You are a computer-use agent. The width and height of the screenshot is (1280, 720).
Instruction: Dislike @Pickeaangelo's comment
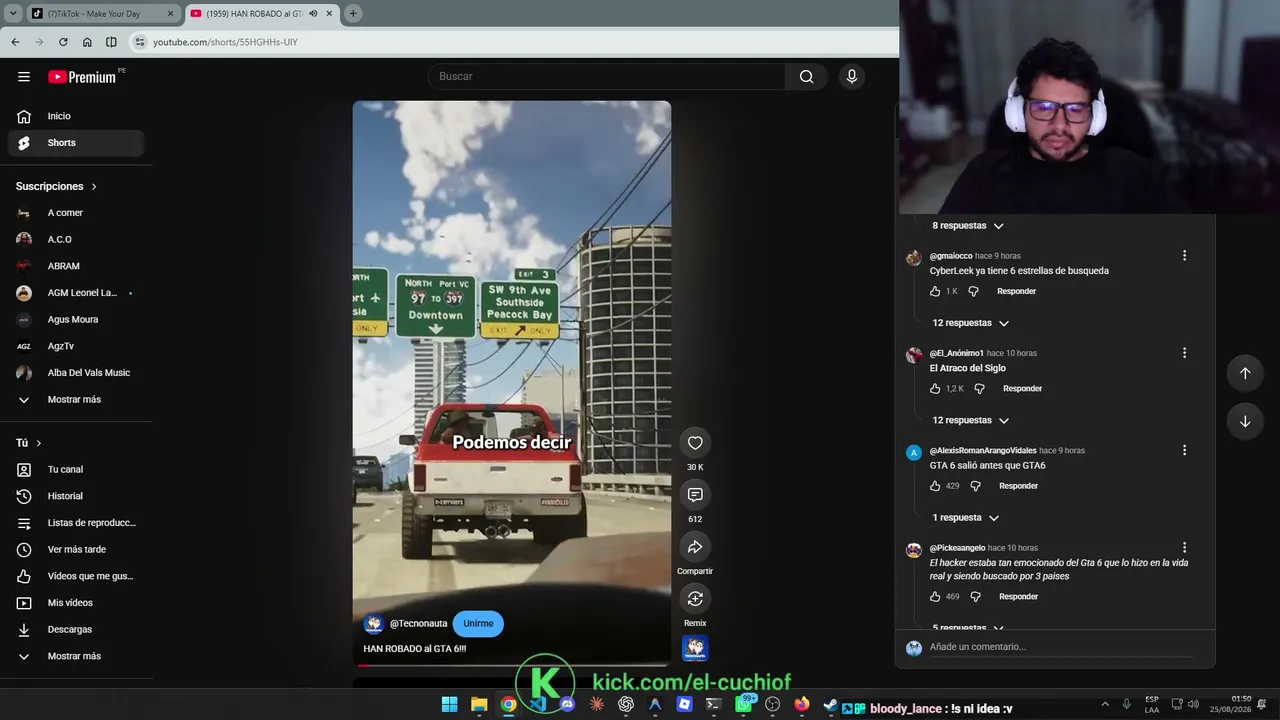click(x=975, y=597)
